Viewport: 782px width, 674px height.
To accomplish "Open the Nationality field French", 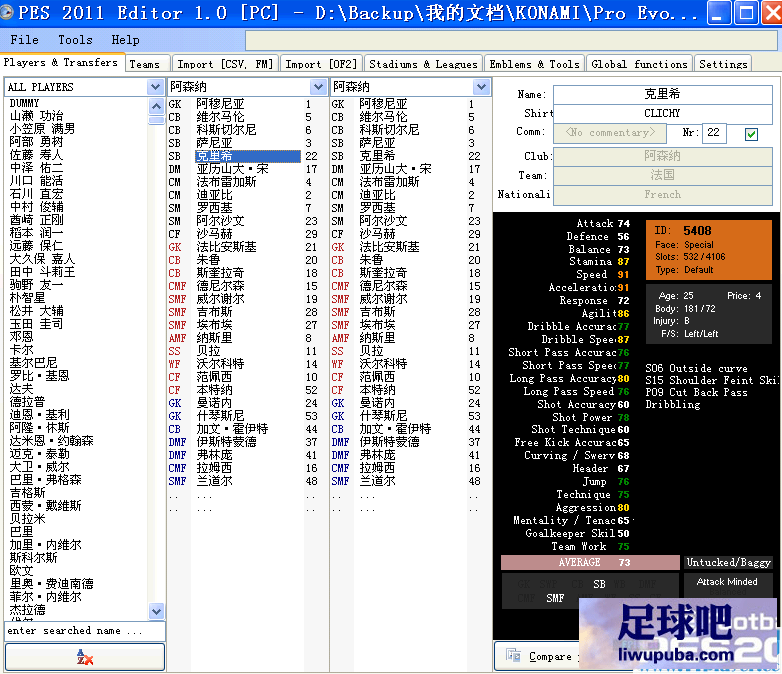I will point(662,195).
